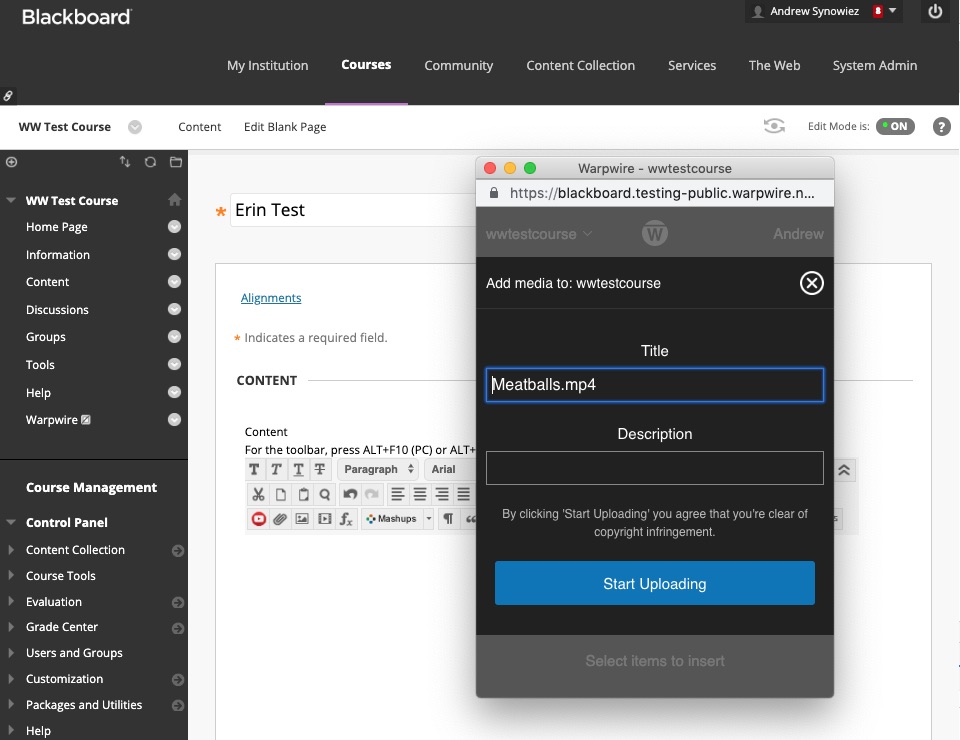
Task: Open Discussions menu item options
Action: click(174, 310)
